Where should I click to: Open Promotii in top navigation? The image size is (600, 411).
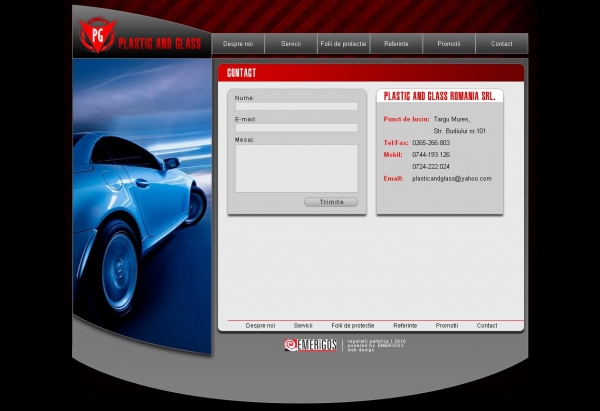point(449,44)
